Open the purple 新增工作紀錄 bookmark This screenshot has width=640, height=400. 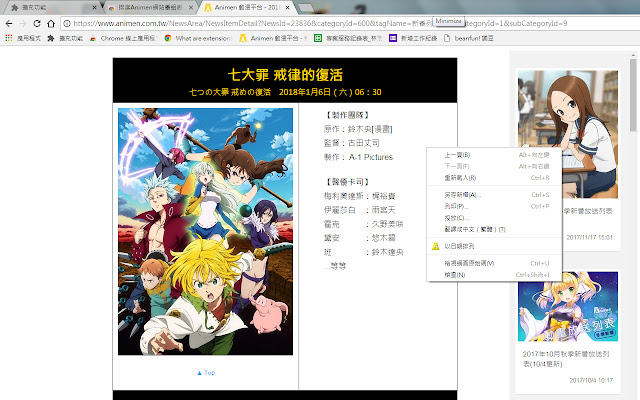413,38
